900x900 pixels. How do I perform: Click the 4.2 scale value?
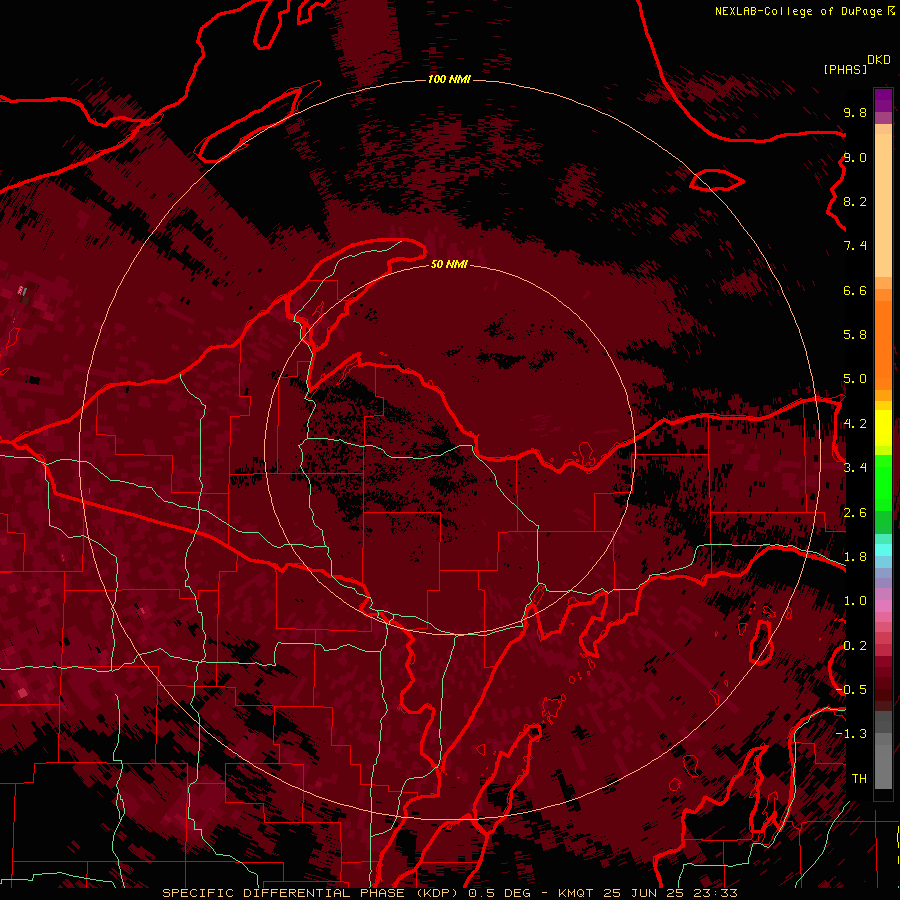855,424
